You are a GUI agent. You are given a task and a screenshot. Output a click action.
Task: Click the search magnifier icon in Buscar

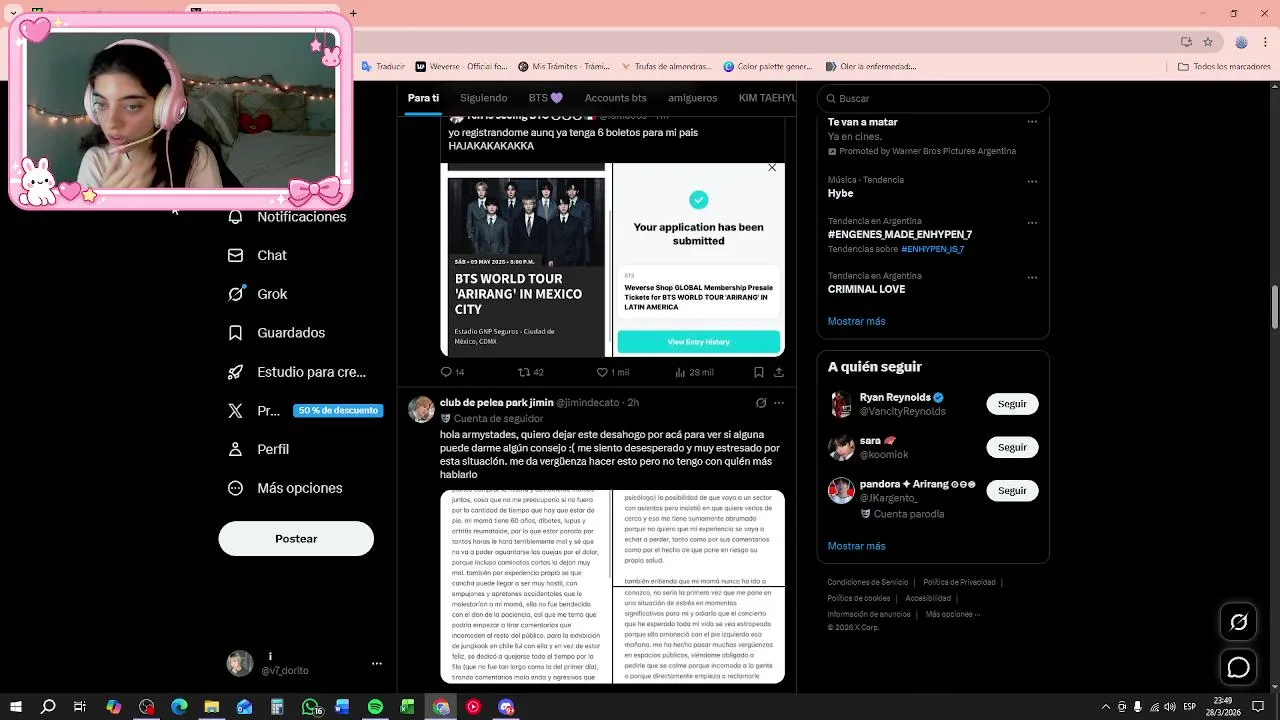(830, 99)
